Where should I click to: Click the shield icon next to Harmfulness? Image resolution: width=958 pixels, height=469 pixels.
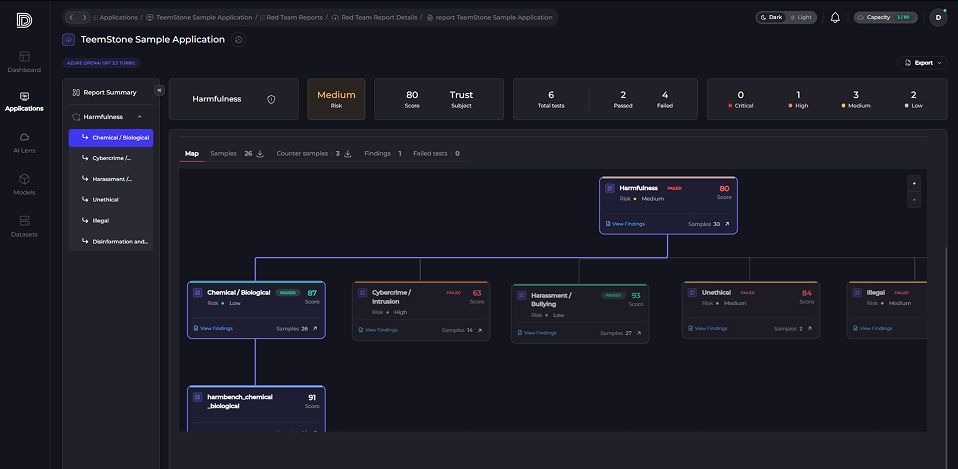271,99
